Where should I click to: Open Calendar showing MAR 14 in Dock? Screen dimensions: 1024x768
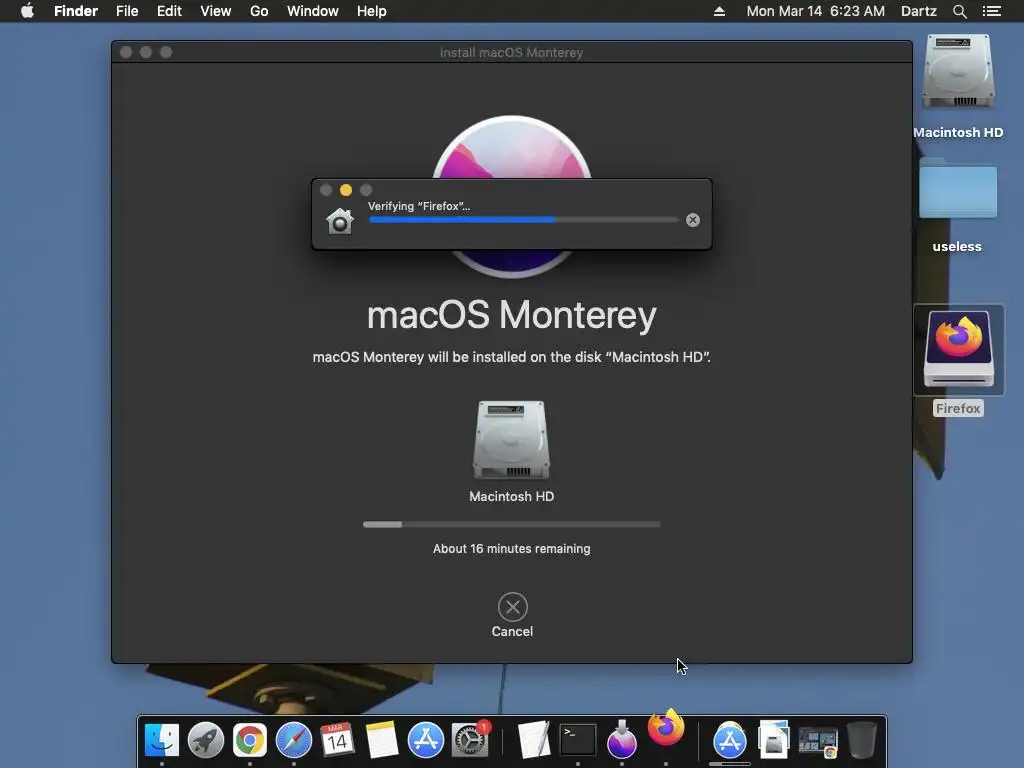coord(337,741)
